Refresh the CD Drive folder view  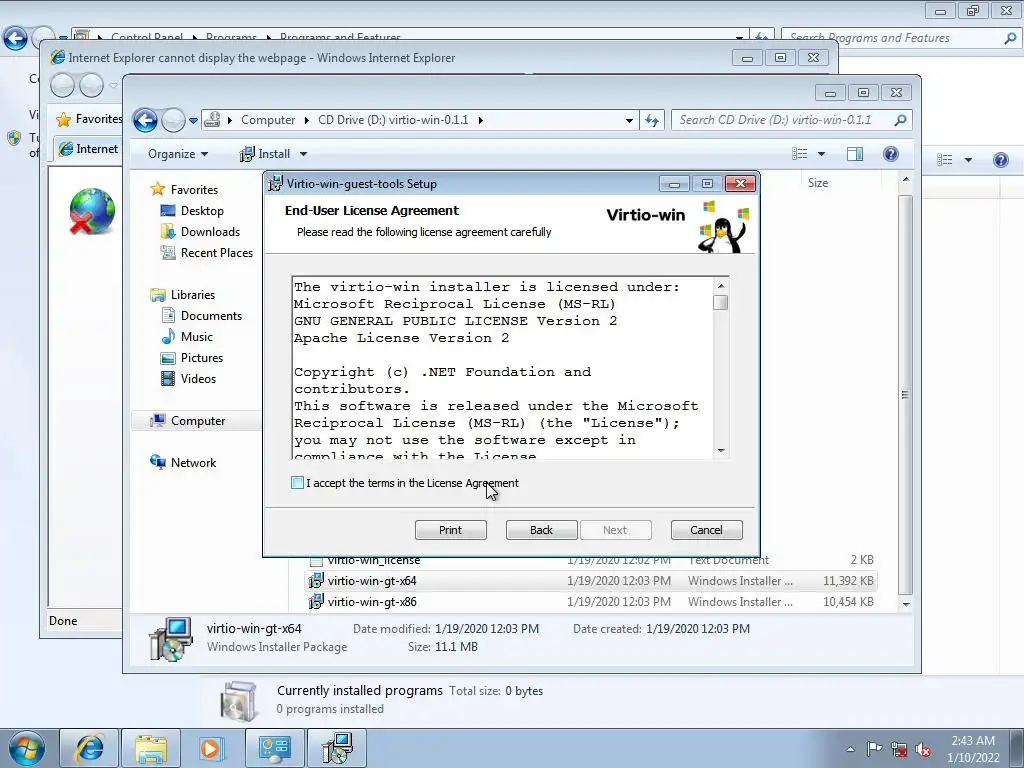652,120
